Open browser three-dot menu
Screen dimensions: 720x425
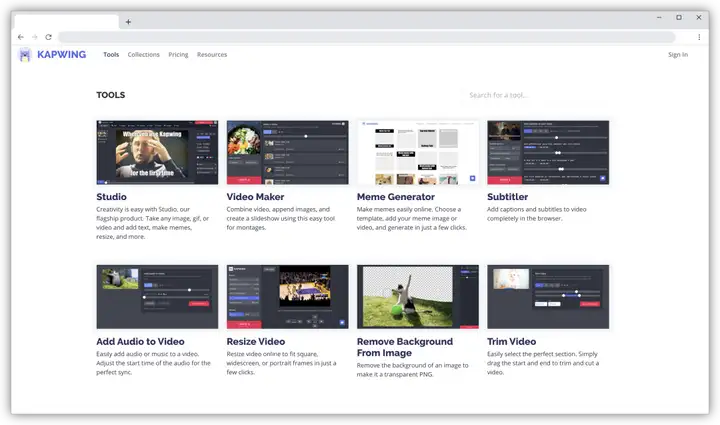[699, 37]
